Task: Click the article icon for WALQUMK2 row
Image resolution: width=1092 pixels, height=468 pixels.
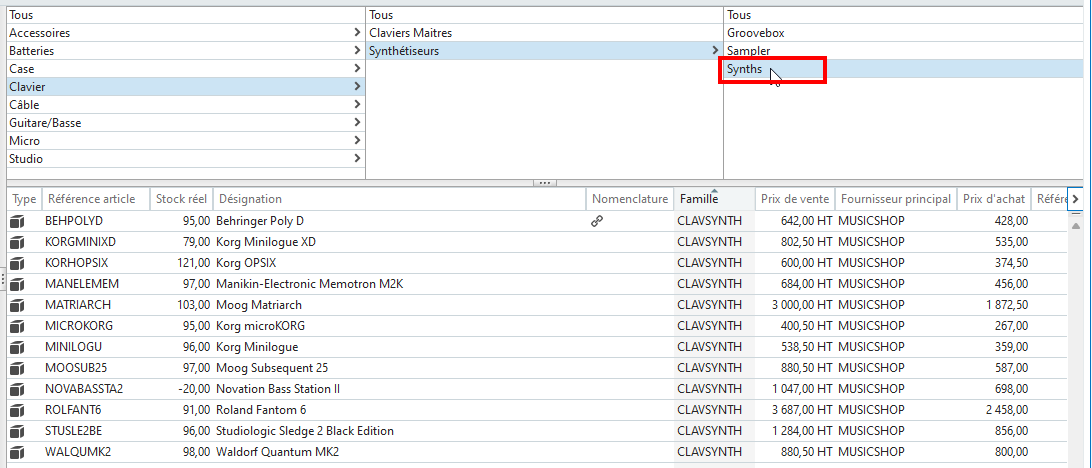Action: [17, 451]
